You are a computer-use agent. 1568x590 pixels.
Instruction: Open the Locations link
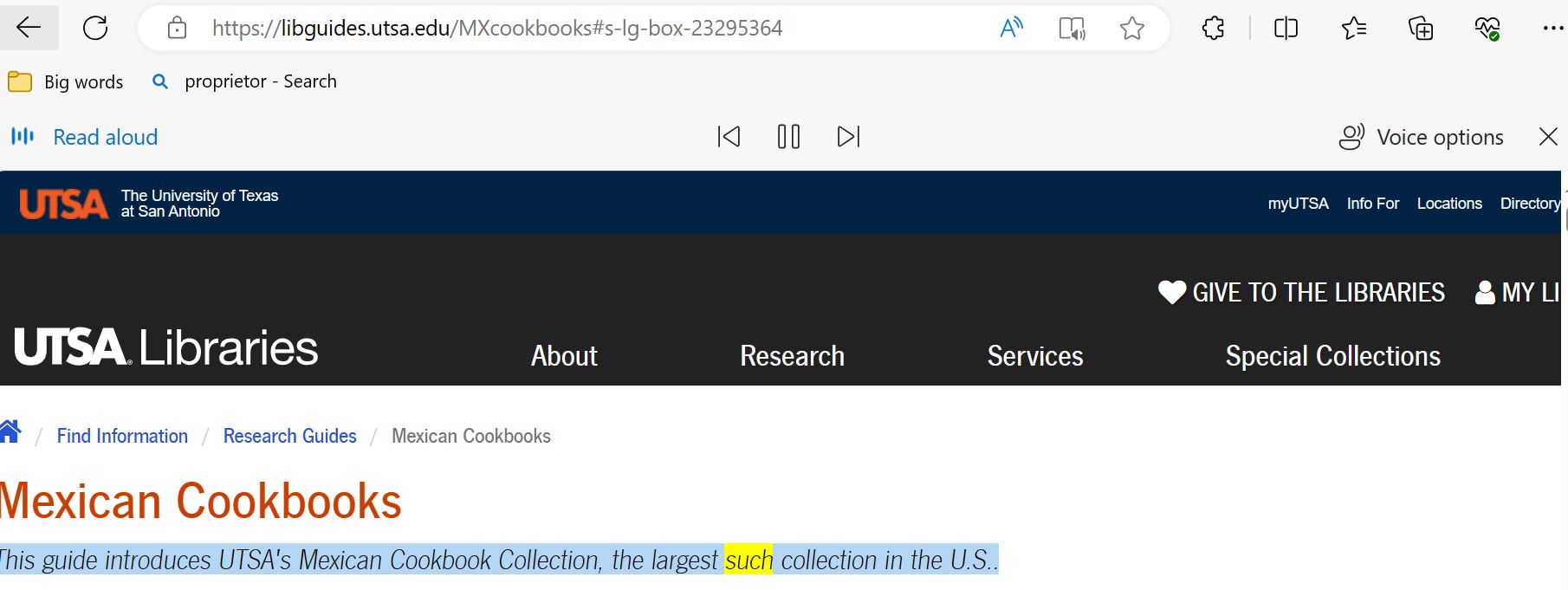coord(1449,204)
